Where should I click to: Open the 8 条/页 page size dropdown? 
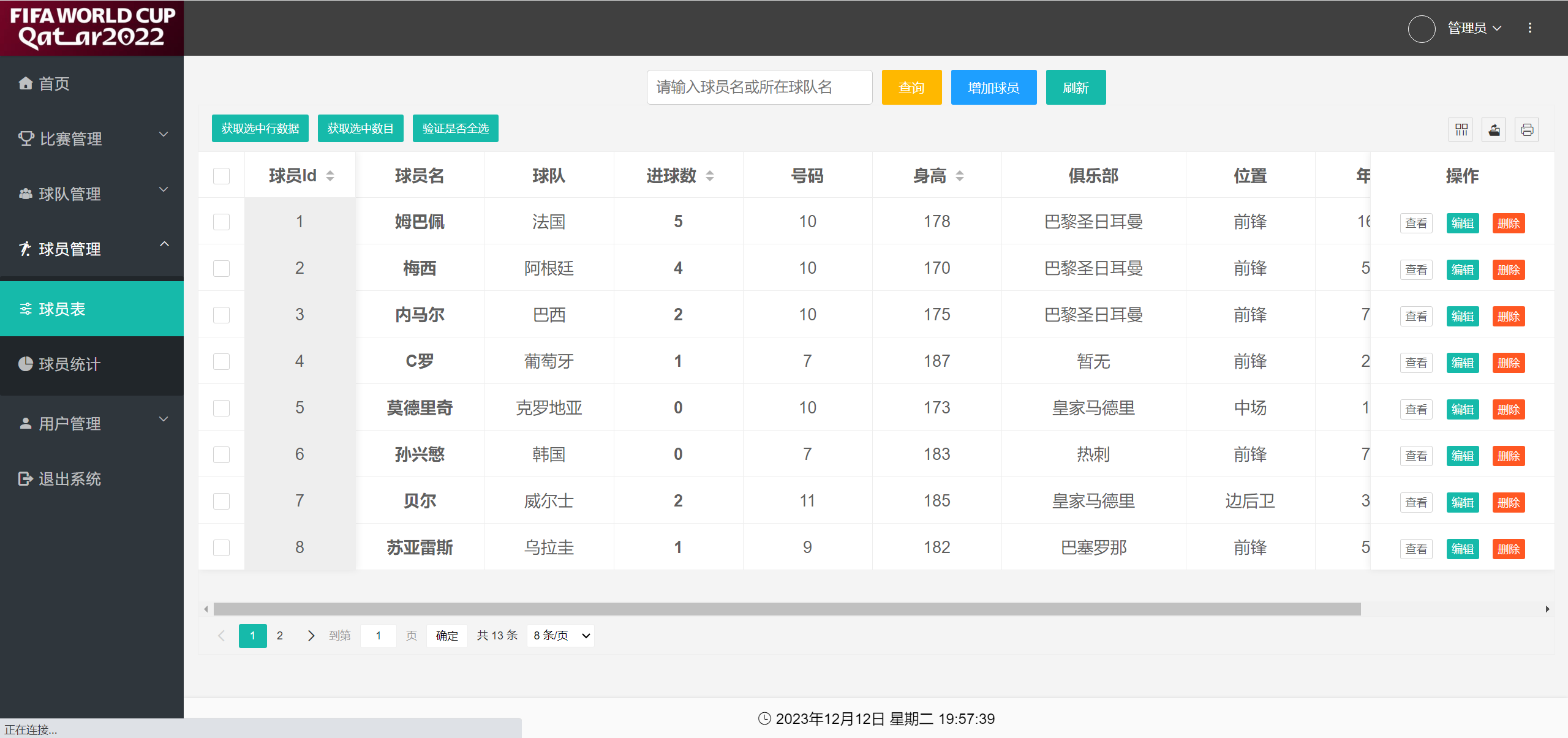(x=560, y=636)
